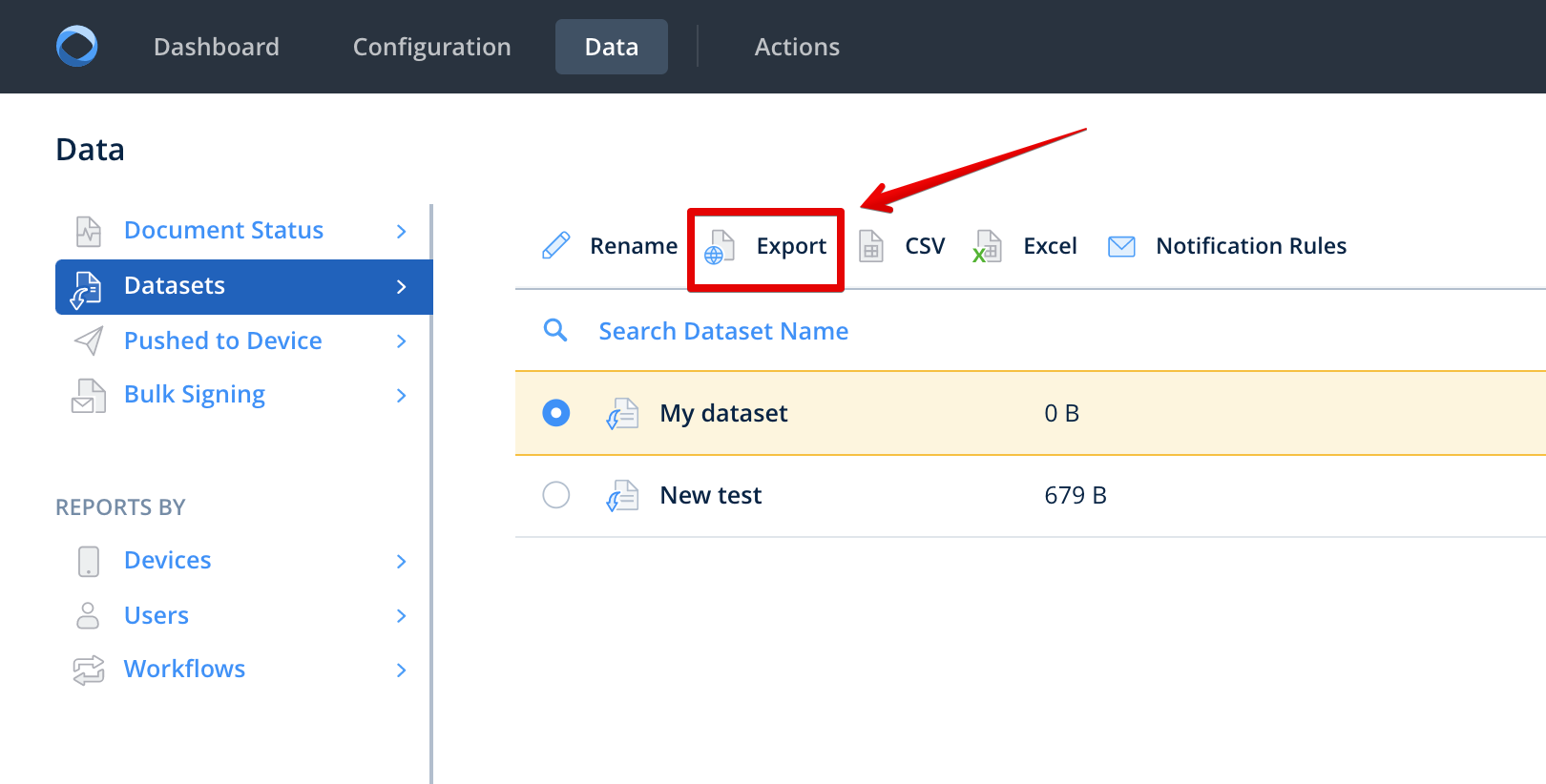Viewport: 1546px width, 784px height.
Task: Click the CSV file icon
Action: pyautogui.click(x=871, y=247)
